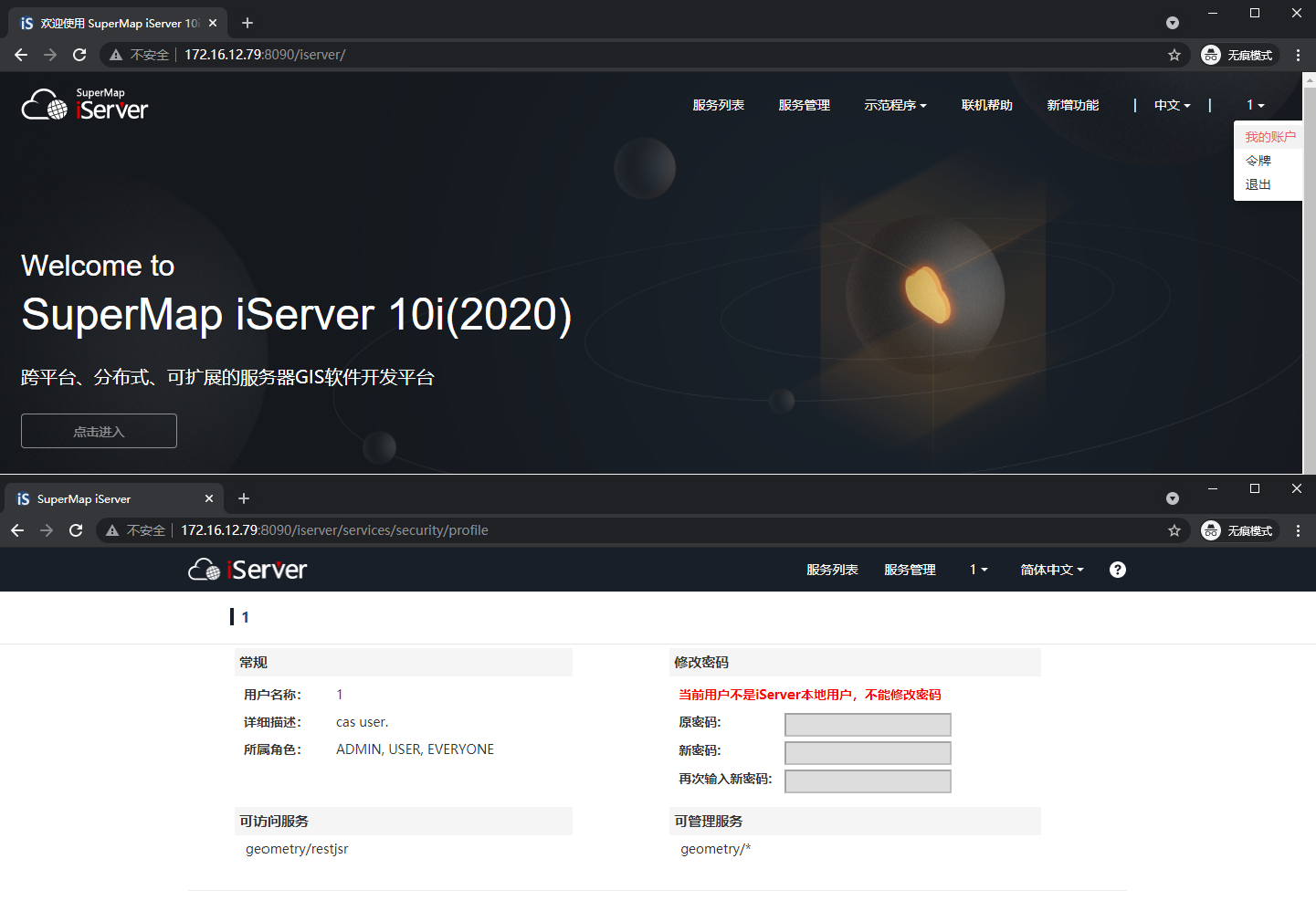Go forward in the bottom browser window
The width and height of the screenshot is (1316, 901).
tap(47, 530)
